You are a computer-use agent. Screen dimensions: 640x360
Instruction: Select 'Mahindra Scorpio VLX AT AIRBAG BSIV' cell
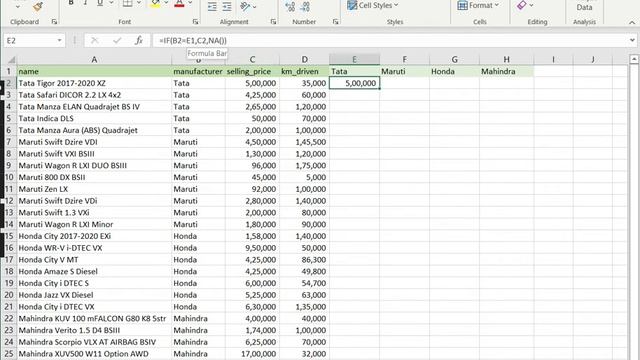tap(94, 342)
